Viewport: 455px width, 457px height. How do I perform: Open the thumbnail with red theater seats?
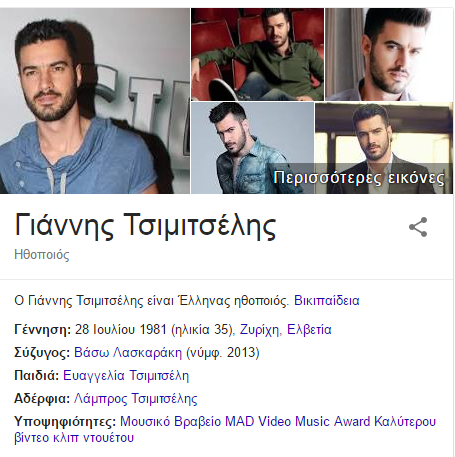257,54
